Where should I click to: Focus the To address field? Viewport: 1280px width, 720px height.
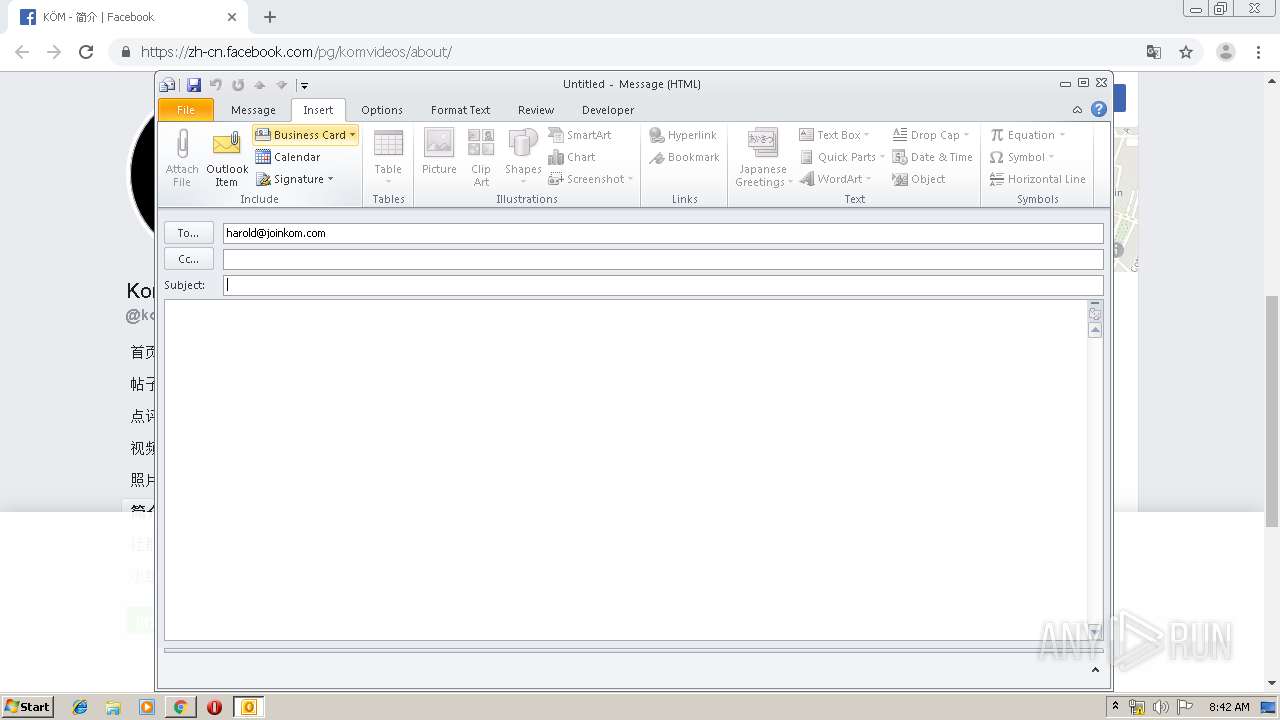[x=663, y=233]
